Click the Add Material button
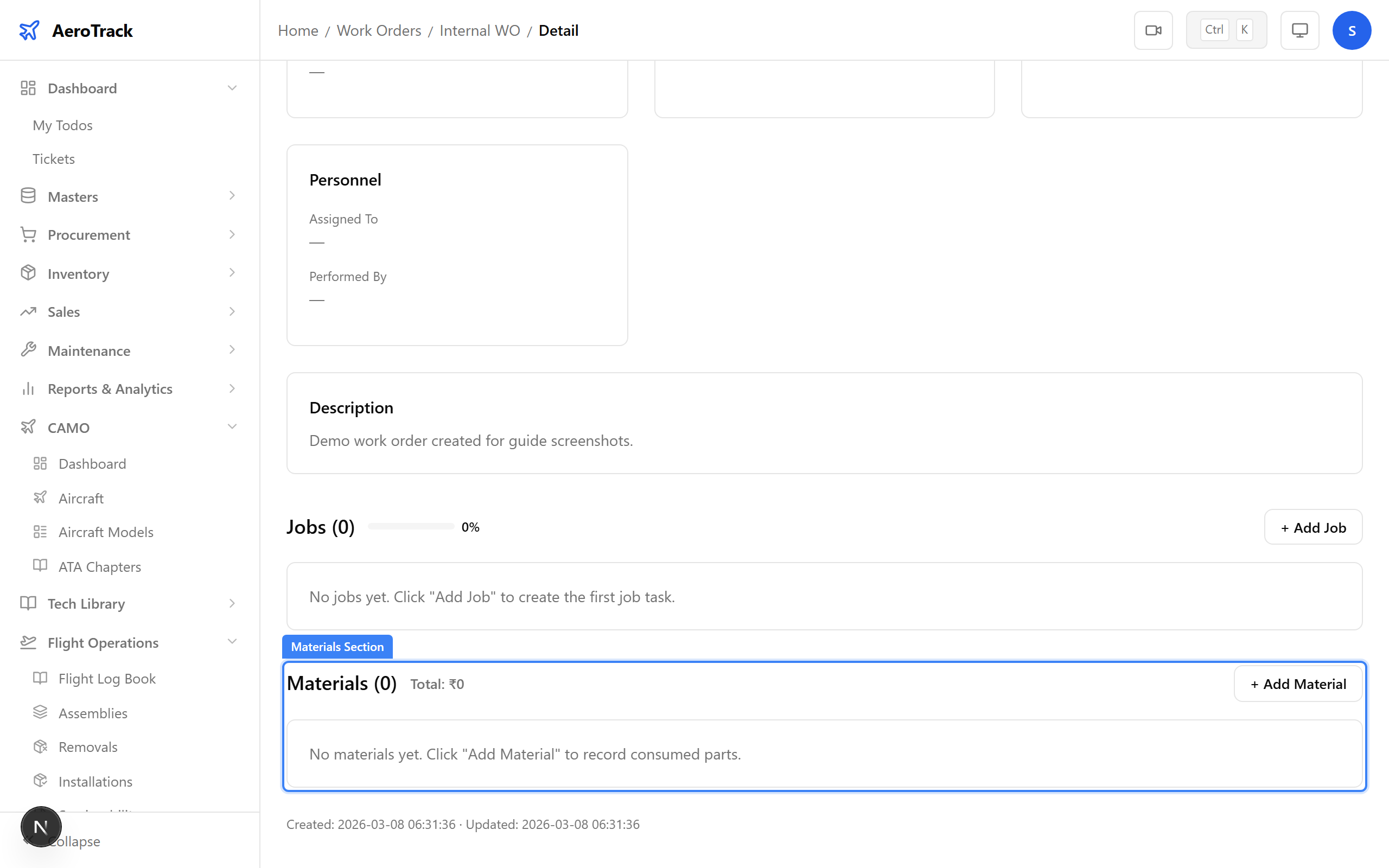 click(1298, 684)
